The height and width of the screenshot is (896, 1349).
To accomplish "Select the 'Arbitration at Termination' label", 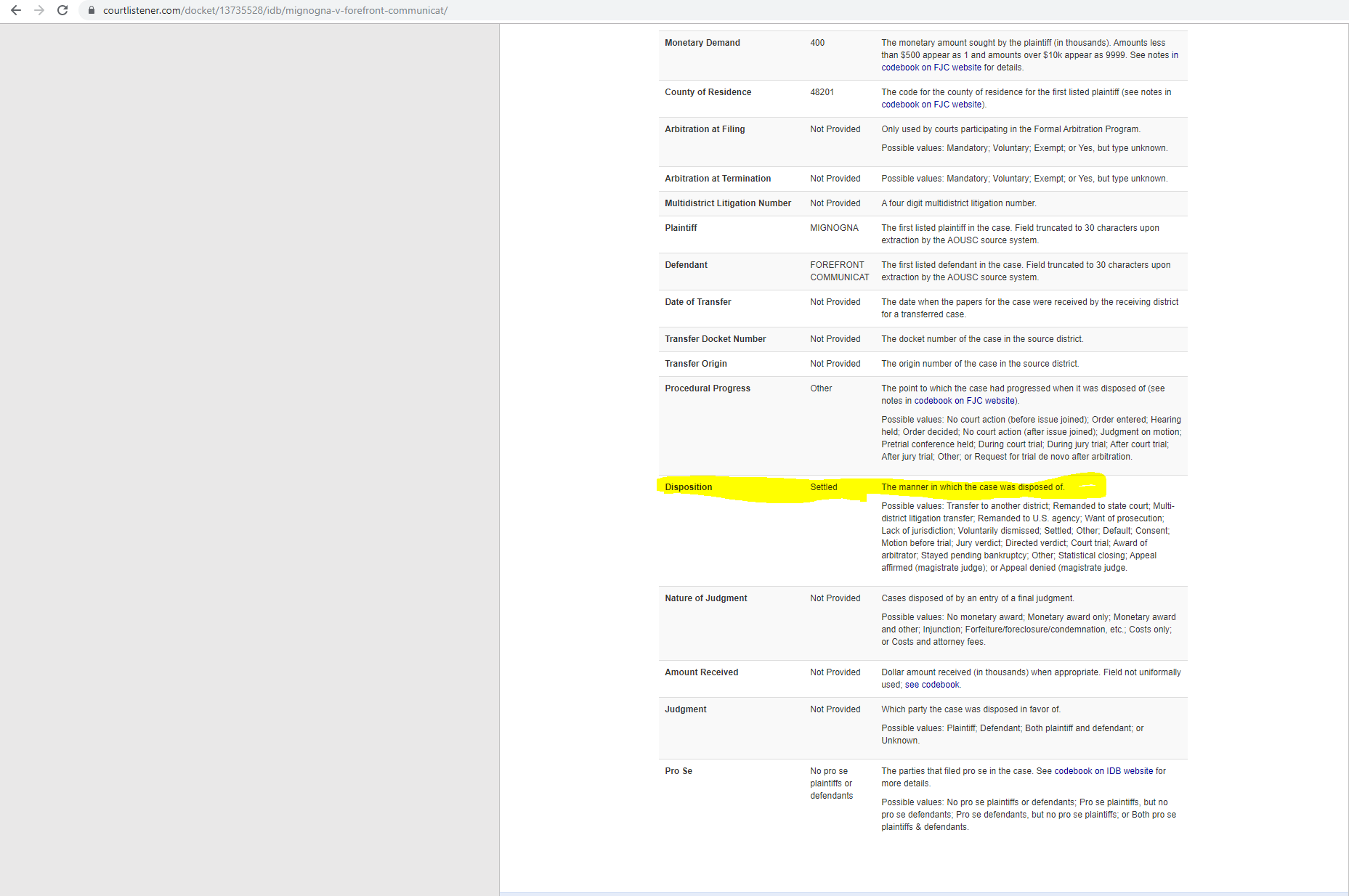I will point(718,179).
